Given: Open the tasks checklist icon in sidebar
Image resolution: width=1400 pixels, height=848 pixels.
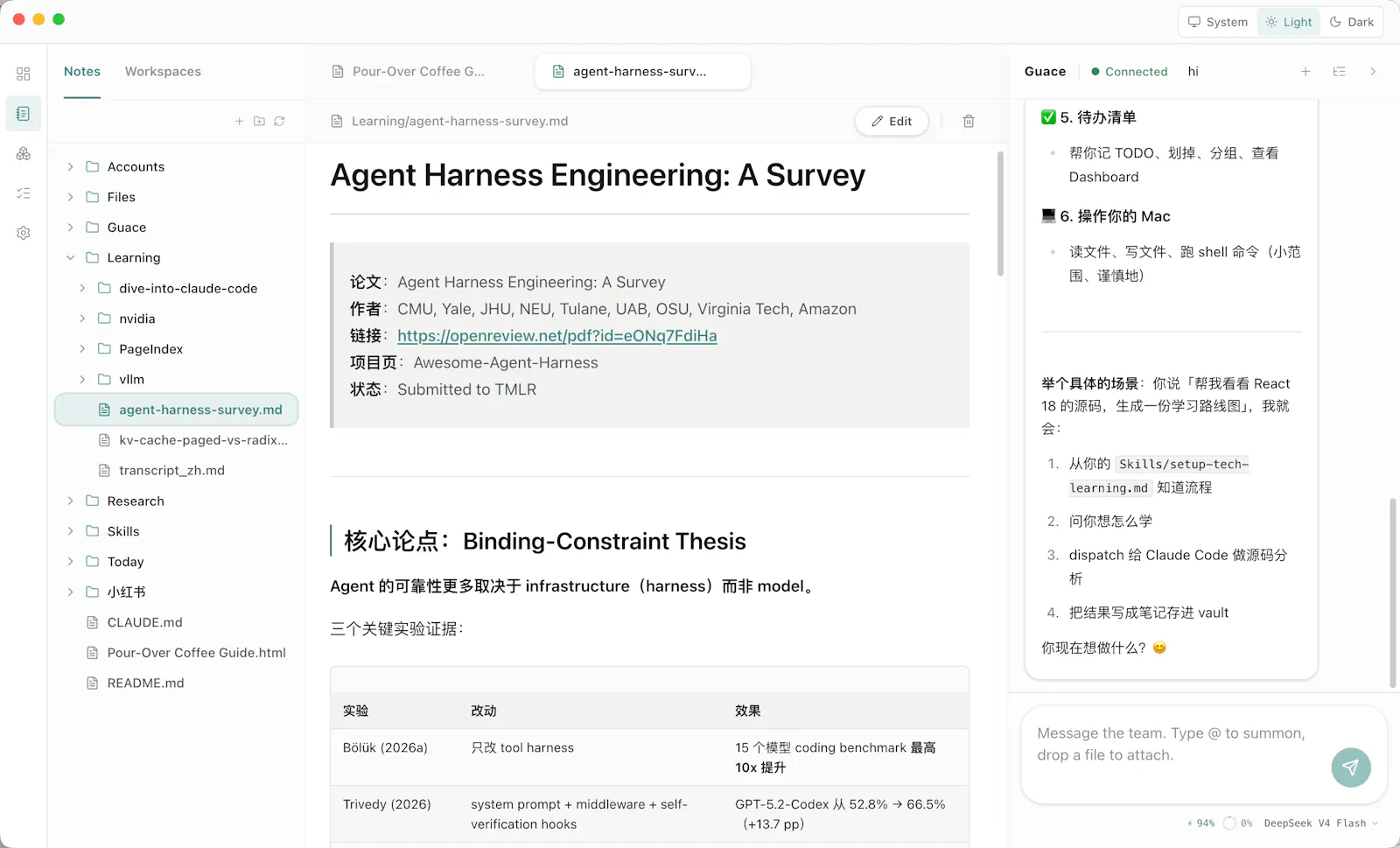Looking at the screenshot, I should coord(24,193).
